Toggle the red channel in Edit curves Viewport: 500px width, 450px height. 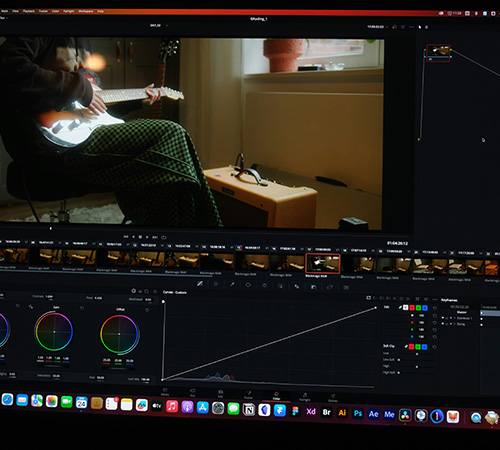(x=412, y=308)
